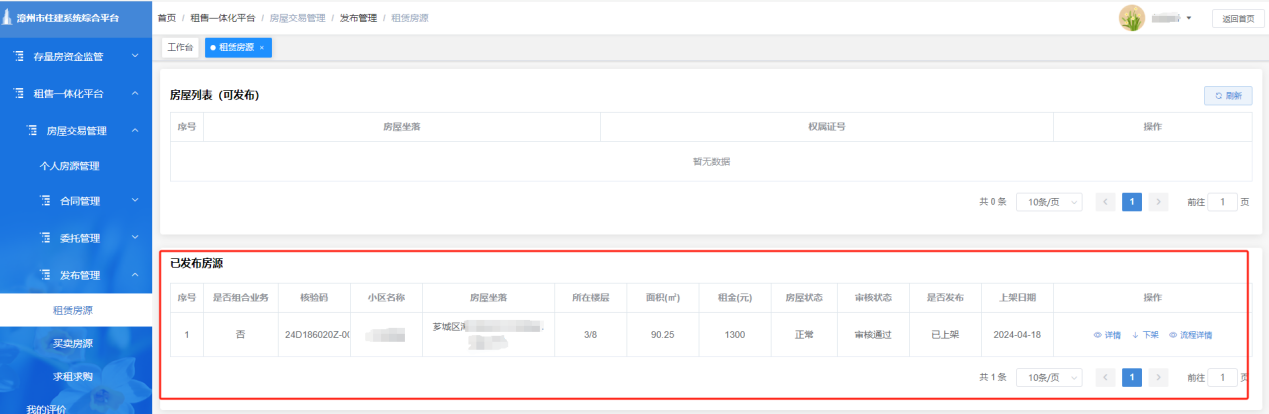Click 下架 to unlist the house

[x=1145, y=335]
